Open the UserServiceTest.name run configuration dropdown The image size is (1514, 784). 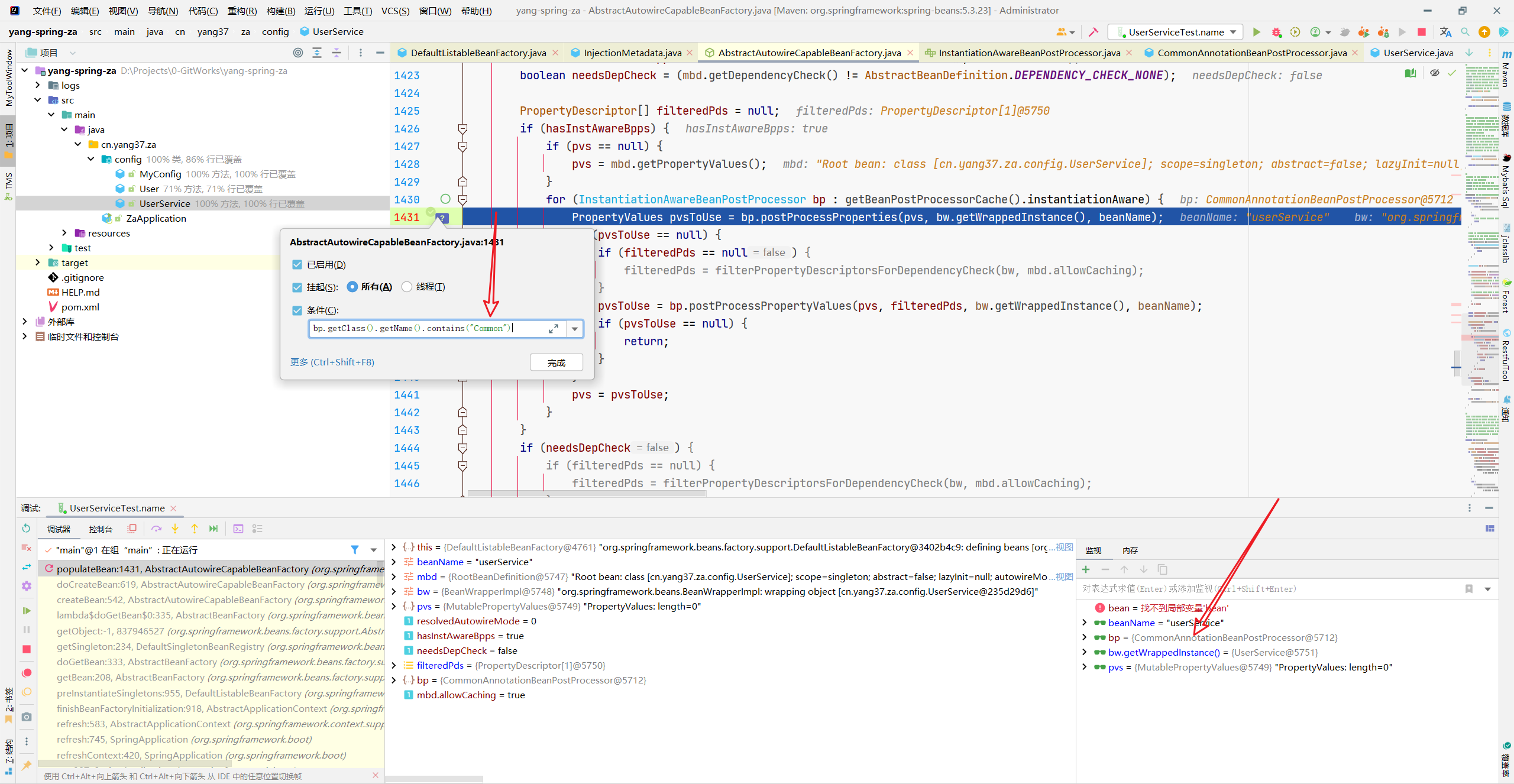1175,32
